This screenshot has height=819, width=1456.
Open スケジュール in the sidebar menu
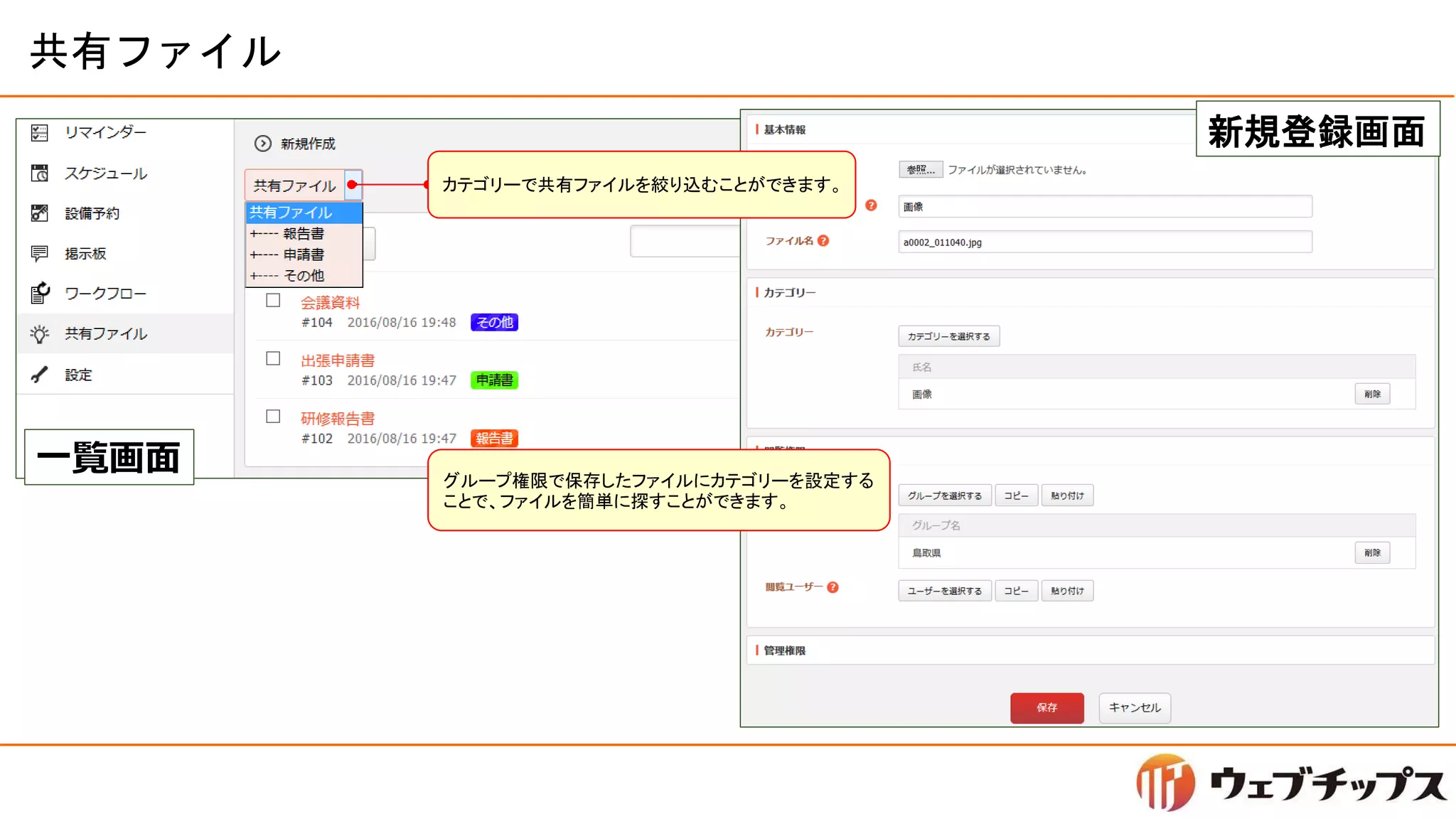click(106, 173)
